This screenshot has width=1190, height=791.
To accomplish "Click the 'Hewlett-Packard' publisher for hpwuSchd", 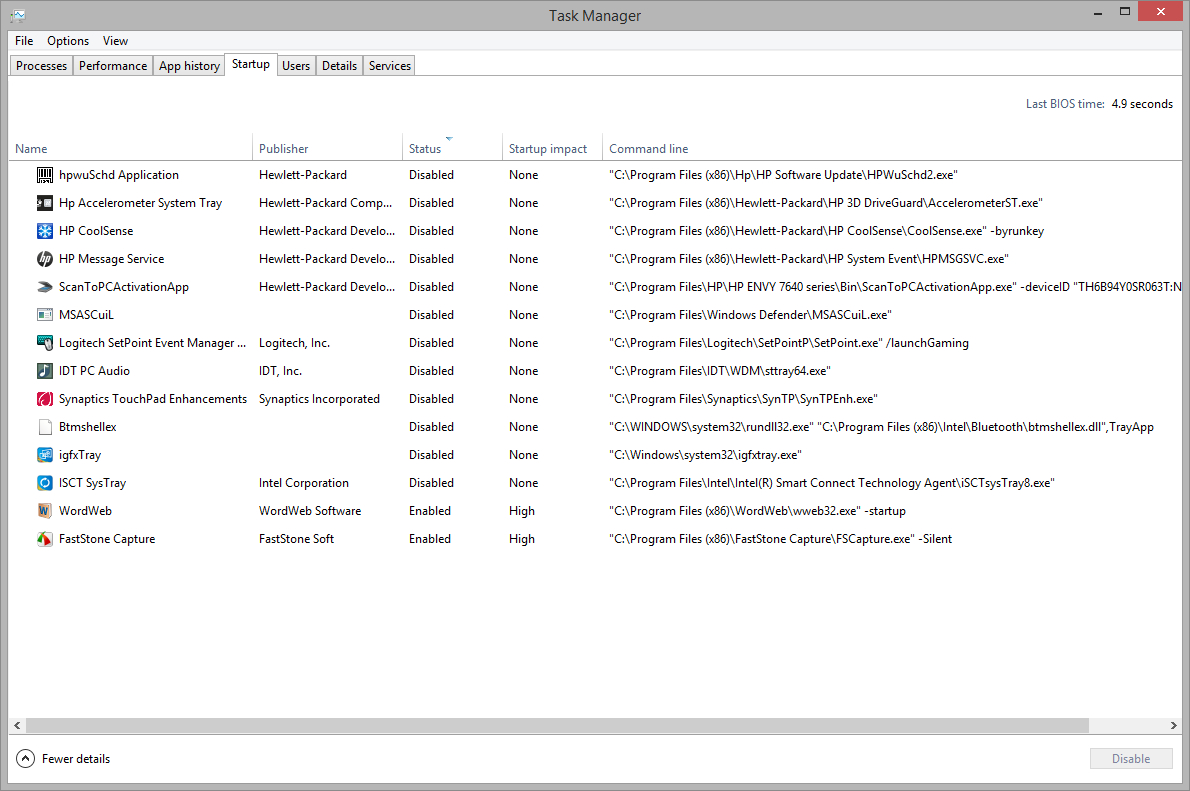I will pyautogui.click(x=303, y=175).
